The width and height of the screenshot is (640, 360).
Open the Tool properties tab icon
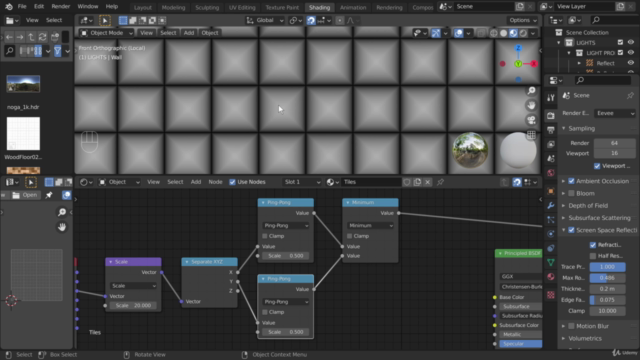tap(551, 98)
